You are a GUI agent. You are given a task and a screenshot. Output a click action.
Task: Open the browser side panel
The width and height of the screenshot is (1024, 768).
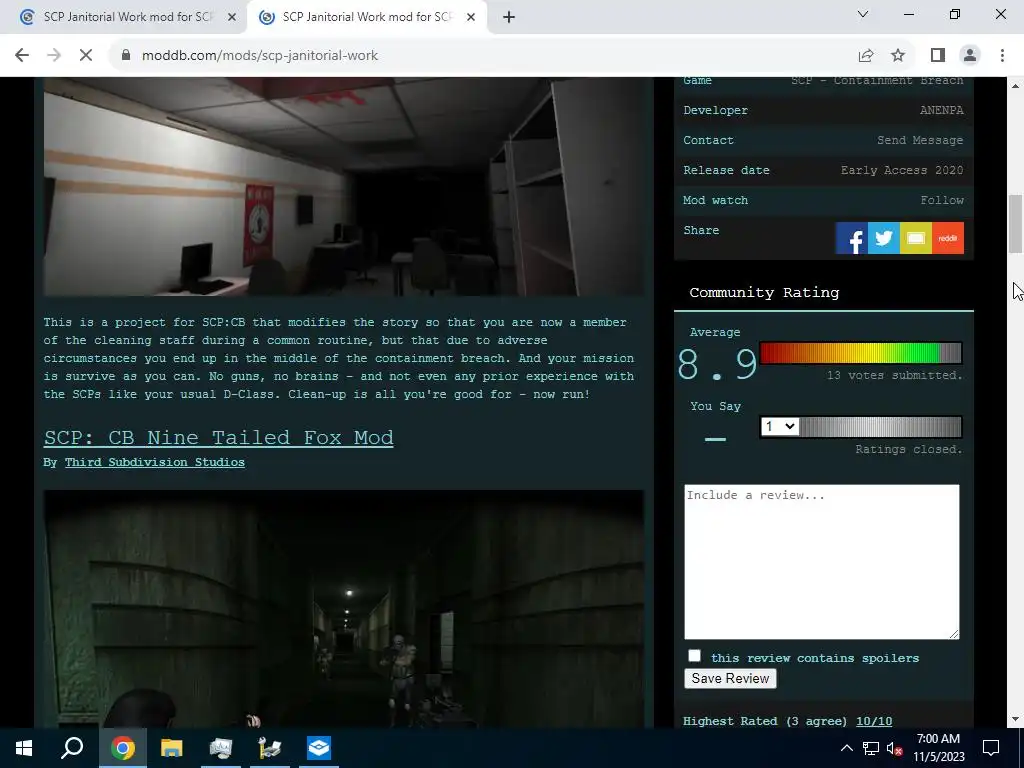pyautogui.click(x=938, y=56)
